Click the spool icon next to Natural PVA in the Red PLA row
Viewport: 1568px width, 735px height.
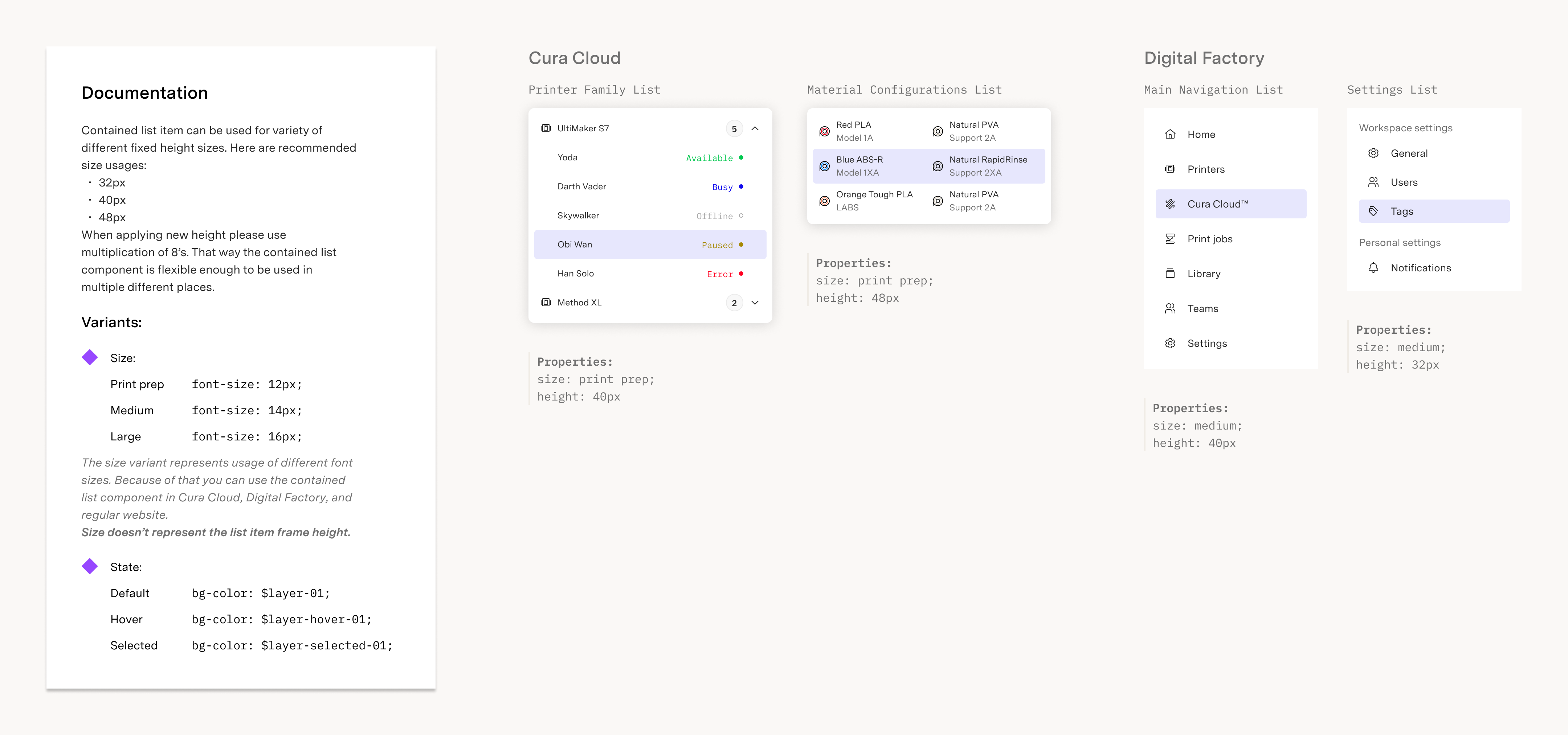938,131
